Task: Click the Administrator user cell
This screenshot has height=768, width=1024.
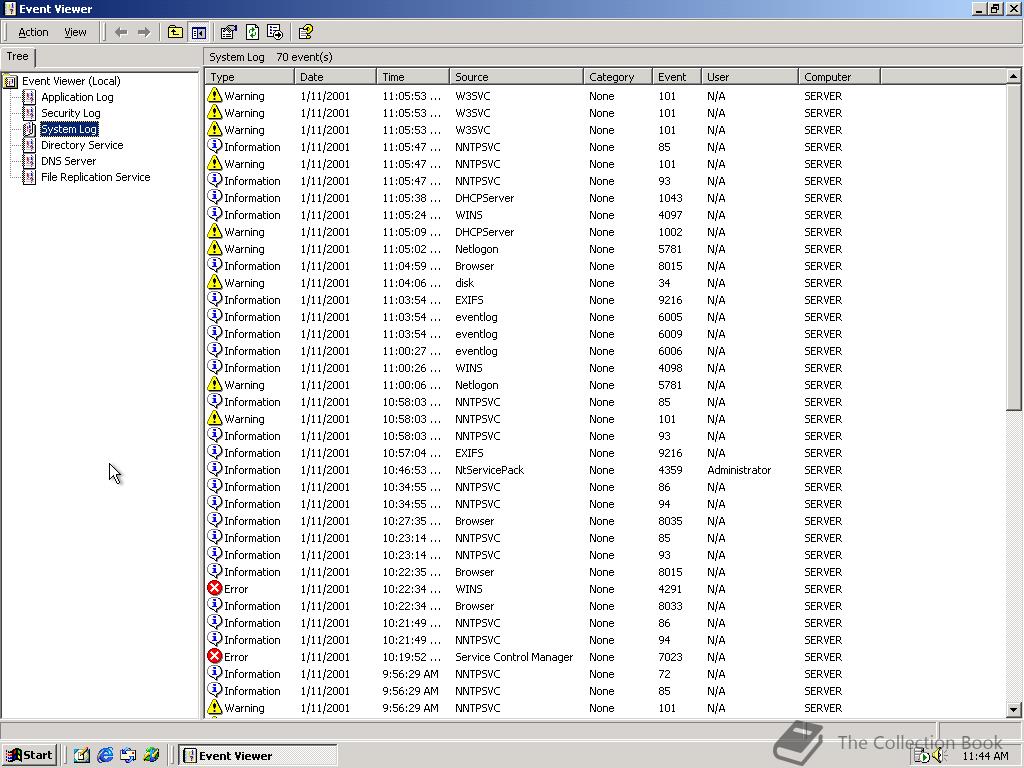Action: tap(739, 470)
